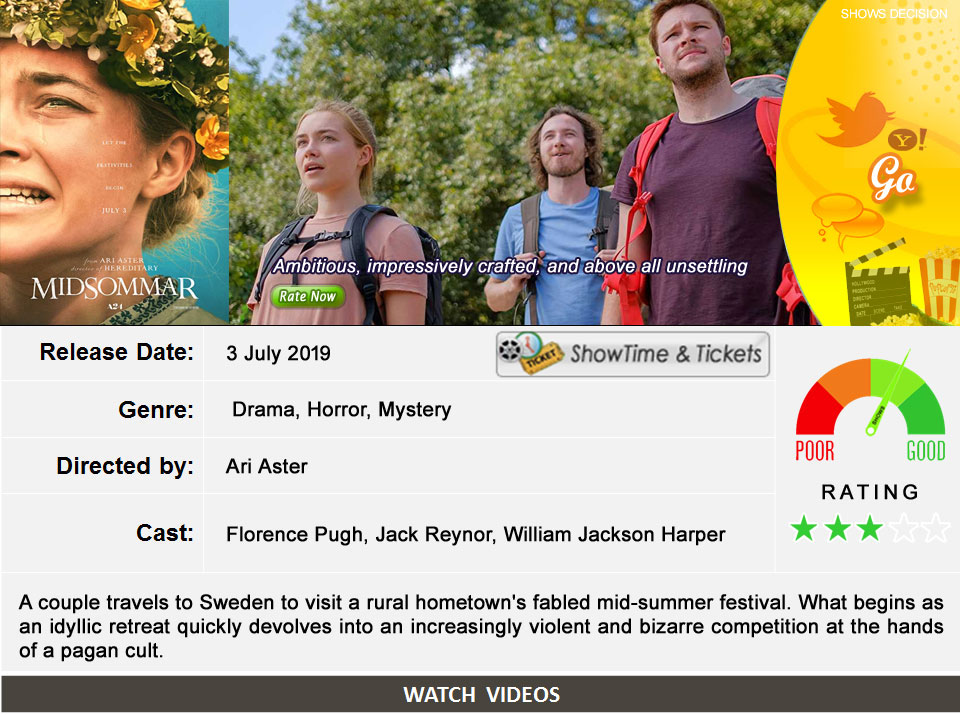Select the first green rating star
Image resolution: width=960 pixels, height=717 pixels.
pyautogui.click(x=804, y=528)
